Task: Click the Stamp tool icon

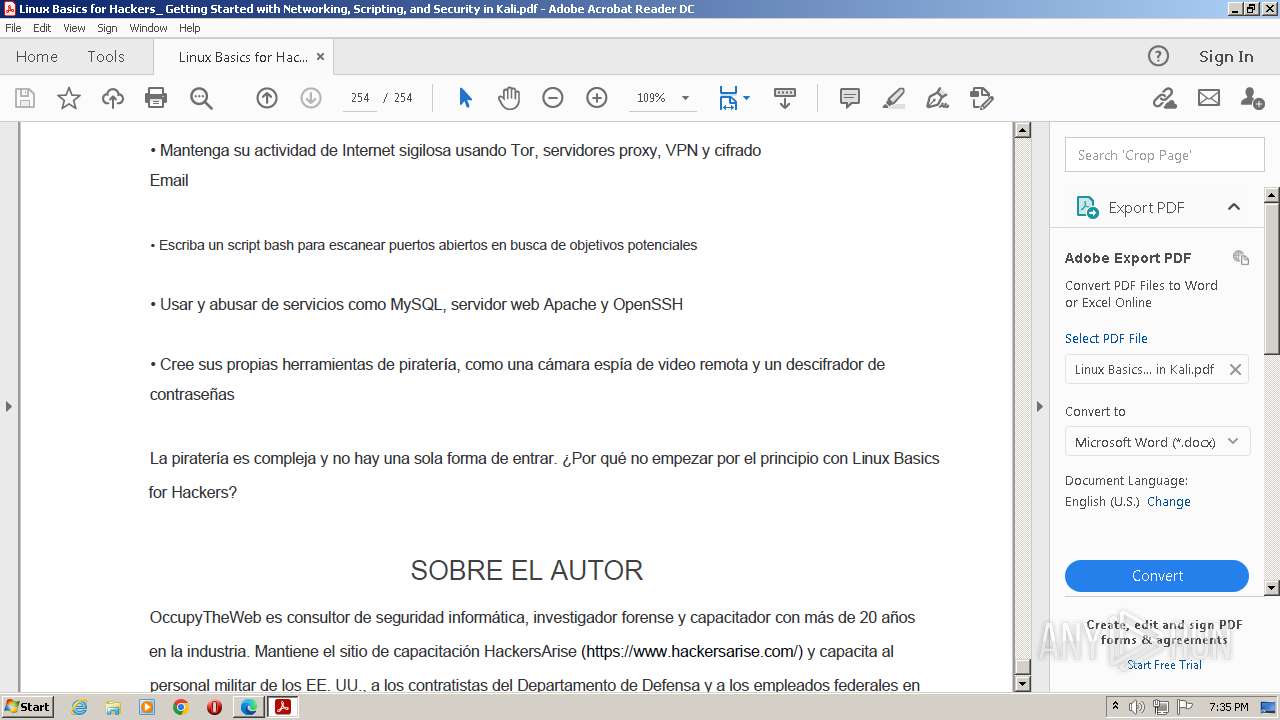Action: tap(982, 98)
